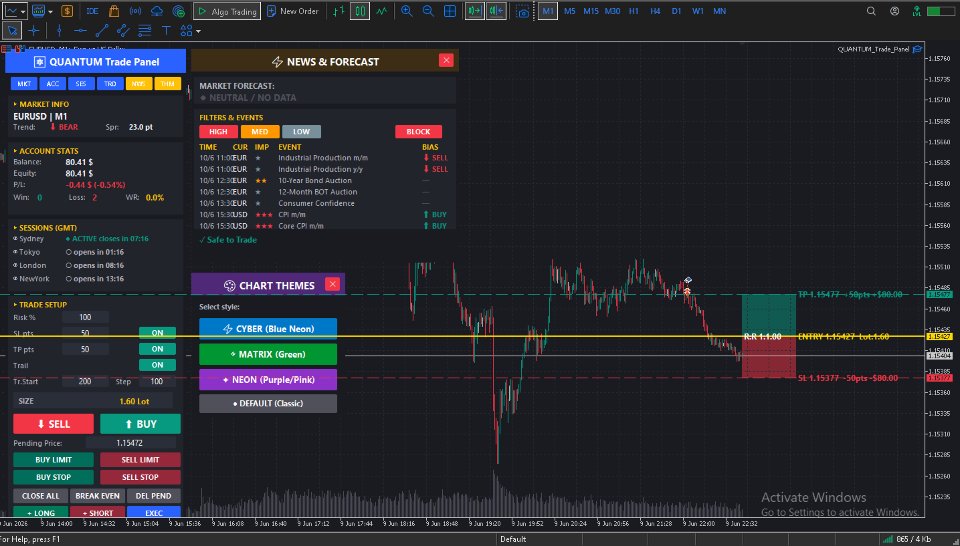Click the green BUY button
Image resolution: width=960 pixels, height=546 pixels.
[x=140, y=424]
